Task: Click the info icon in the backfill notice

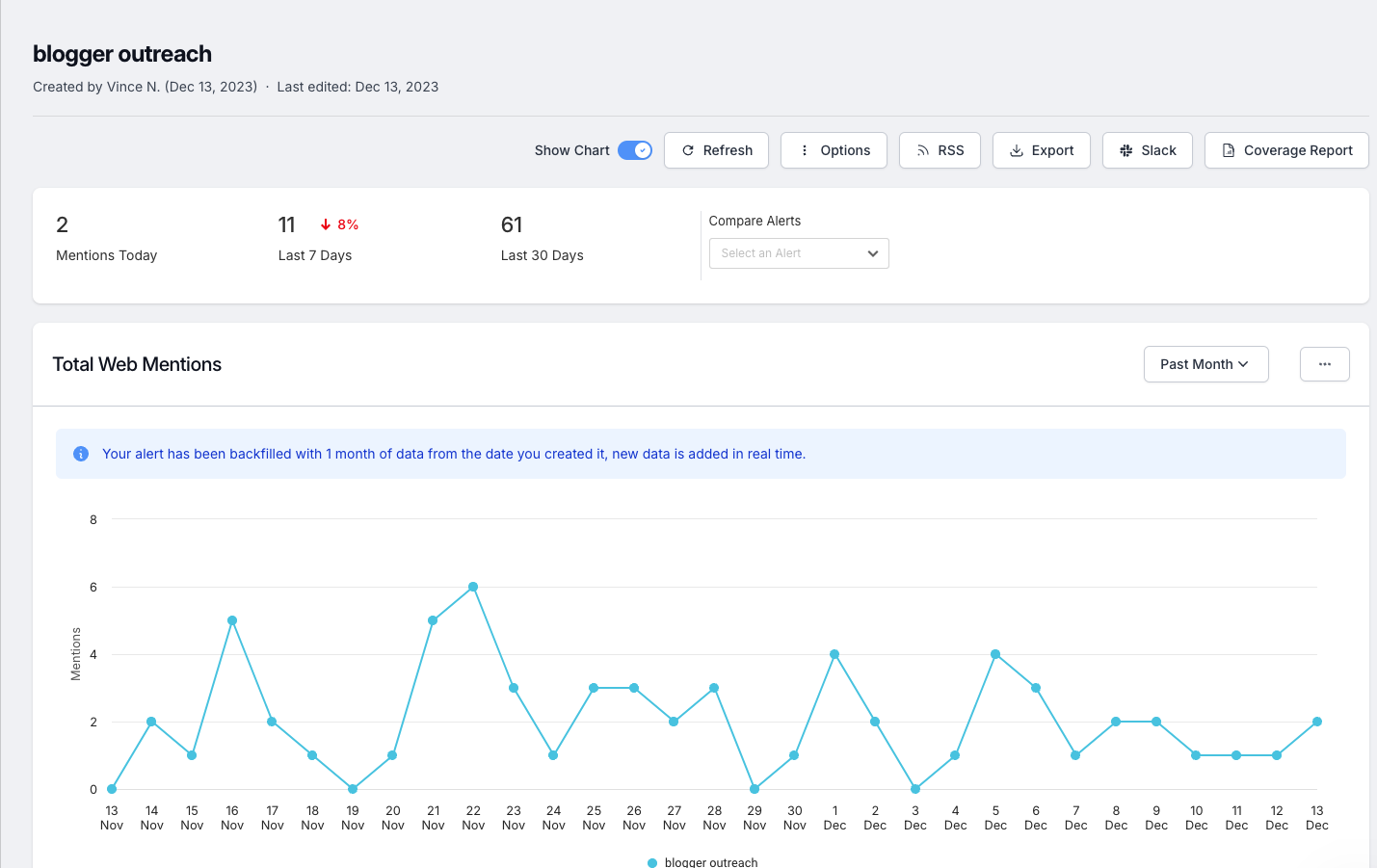Action: pos(81,453)
